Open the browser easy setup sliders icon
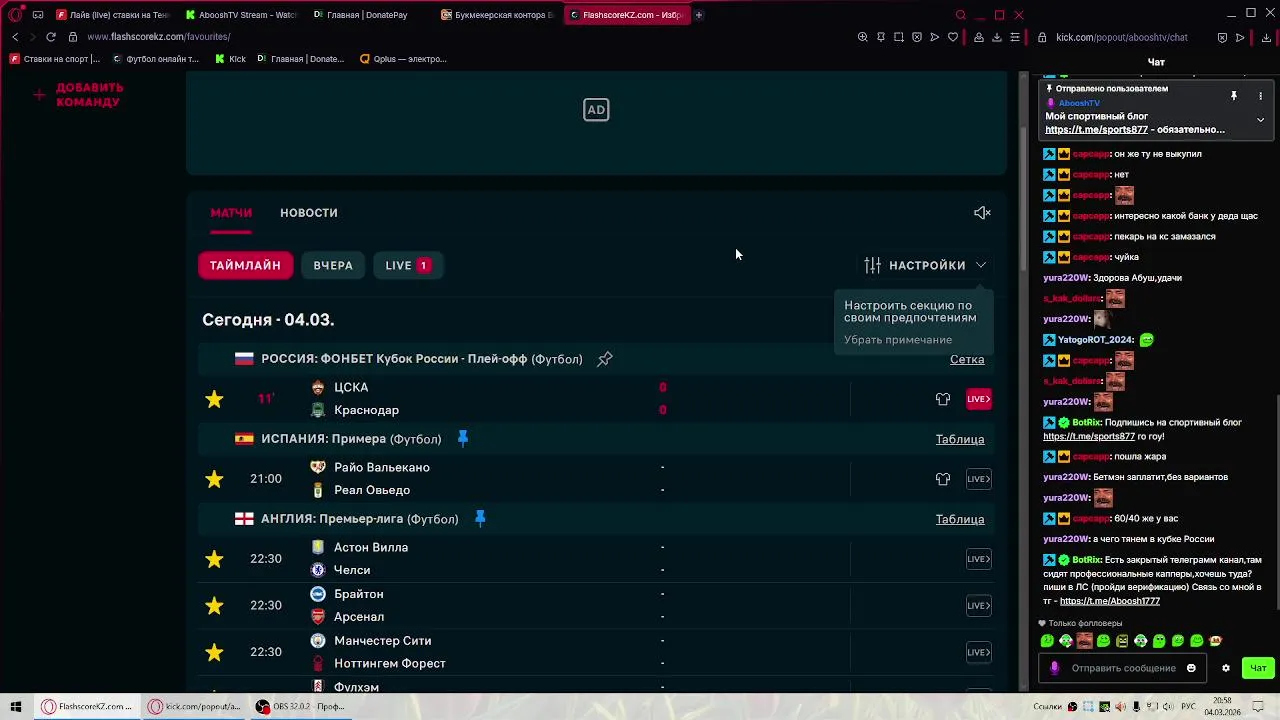Screen dimensions: 1280x720 coord(1014,37)
